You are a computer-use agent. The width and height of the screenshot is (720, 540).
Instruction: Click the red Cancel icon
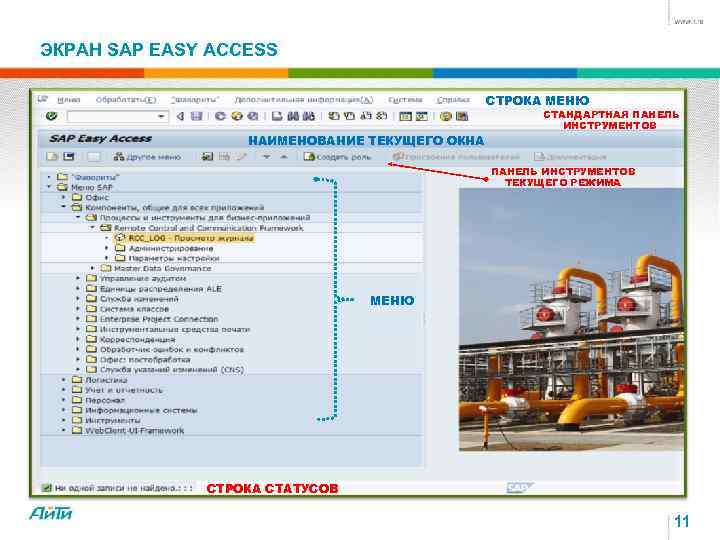coord(253,116)
